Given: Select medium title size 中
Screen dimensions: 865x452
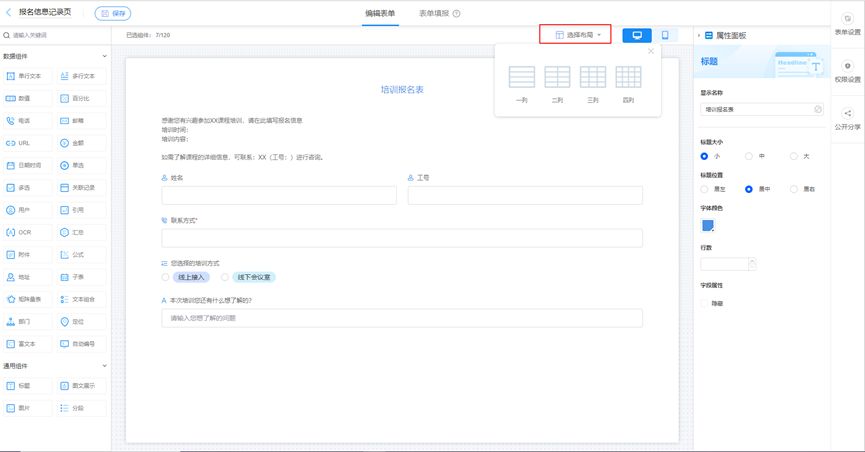Looking at the screenshot, I should (x=749, y=157).
